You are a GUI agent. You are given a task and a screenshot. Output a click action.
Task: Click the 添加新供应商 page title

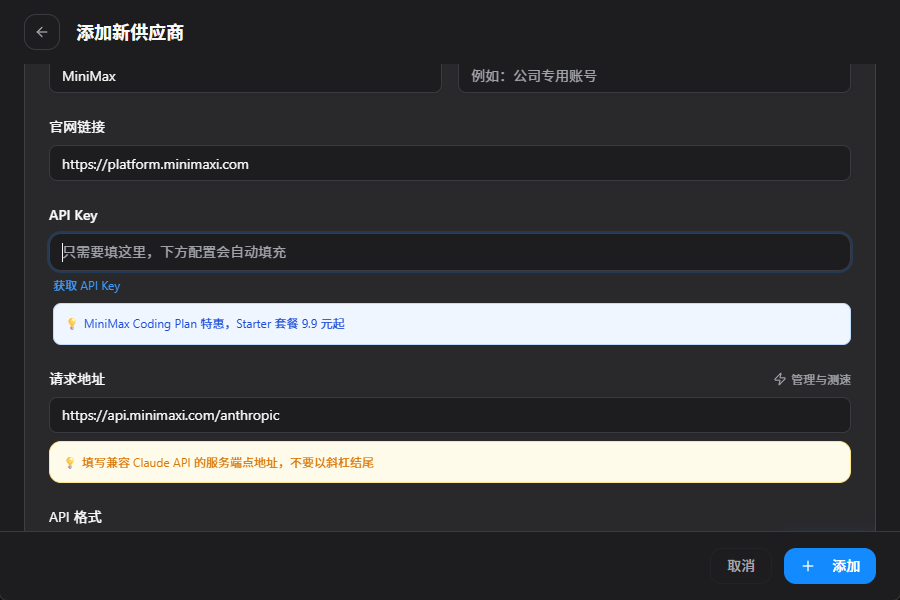point(130,33)
